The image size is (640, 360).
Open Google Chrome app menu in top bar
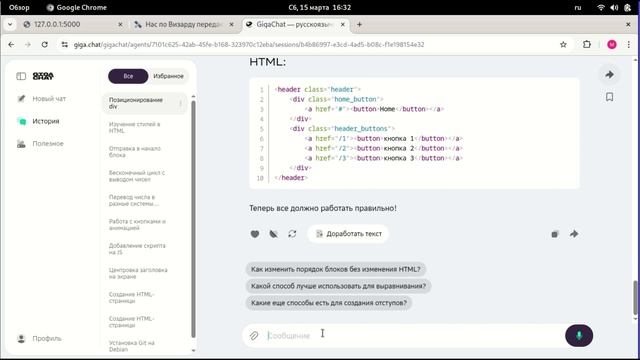pos(77,7)
